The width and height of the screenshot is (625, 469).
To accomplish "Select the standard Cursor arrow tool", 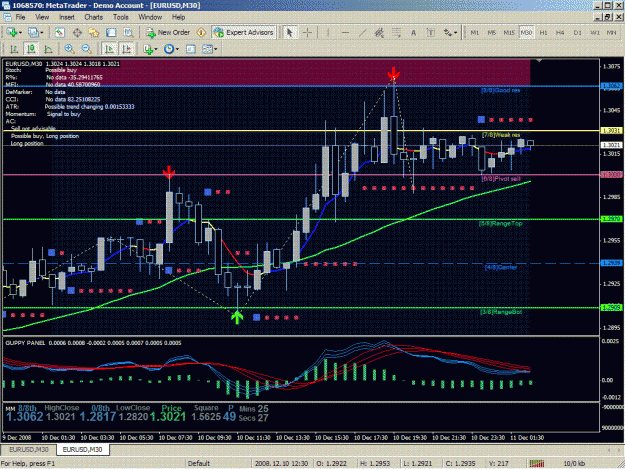I will click(x=290, y=33).
